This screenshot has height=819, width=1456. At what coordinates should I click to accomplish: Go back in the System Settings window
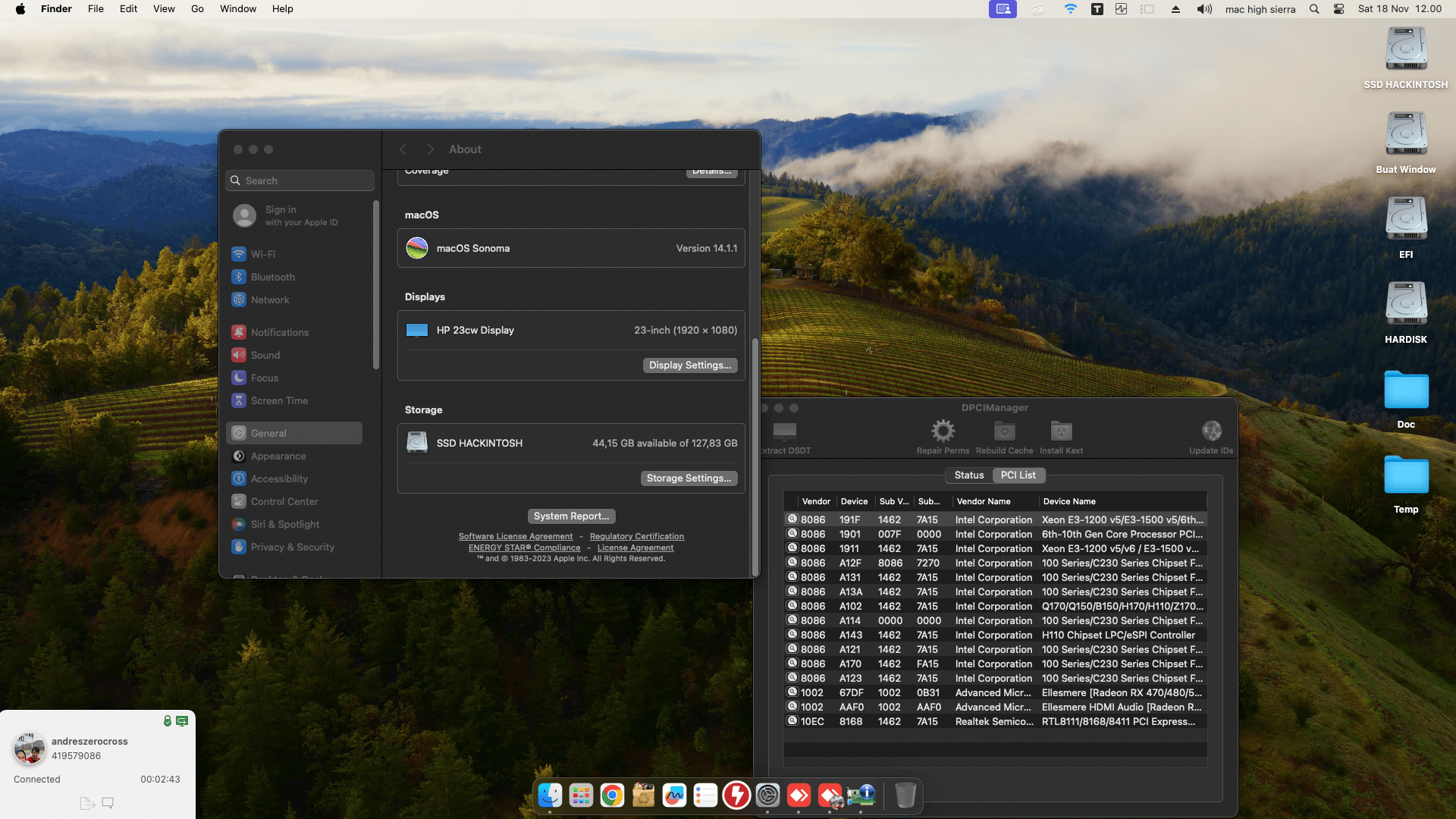403,149
